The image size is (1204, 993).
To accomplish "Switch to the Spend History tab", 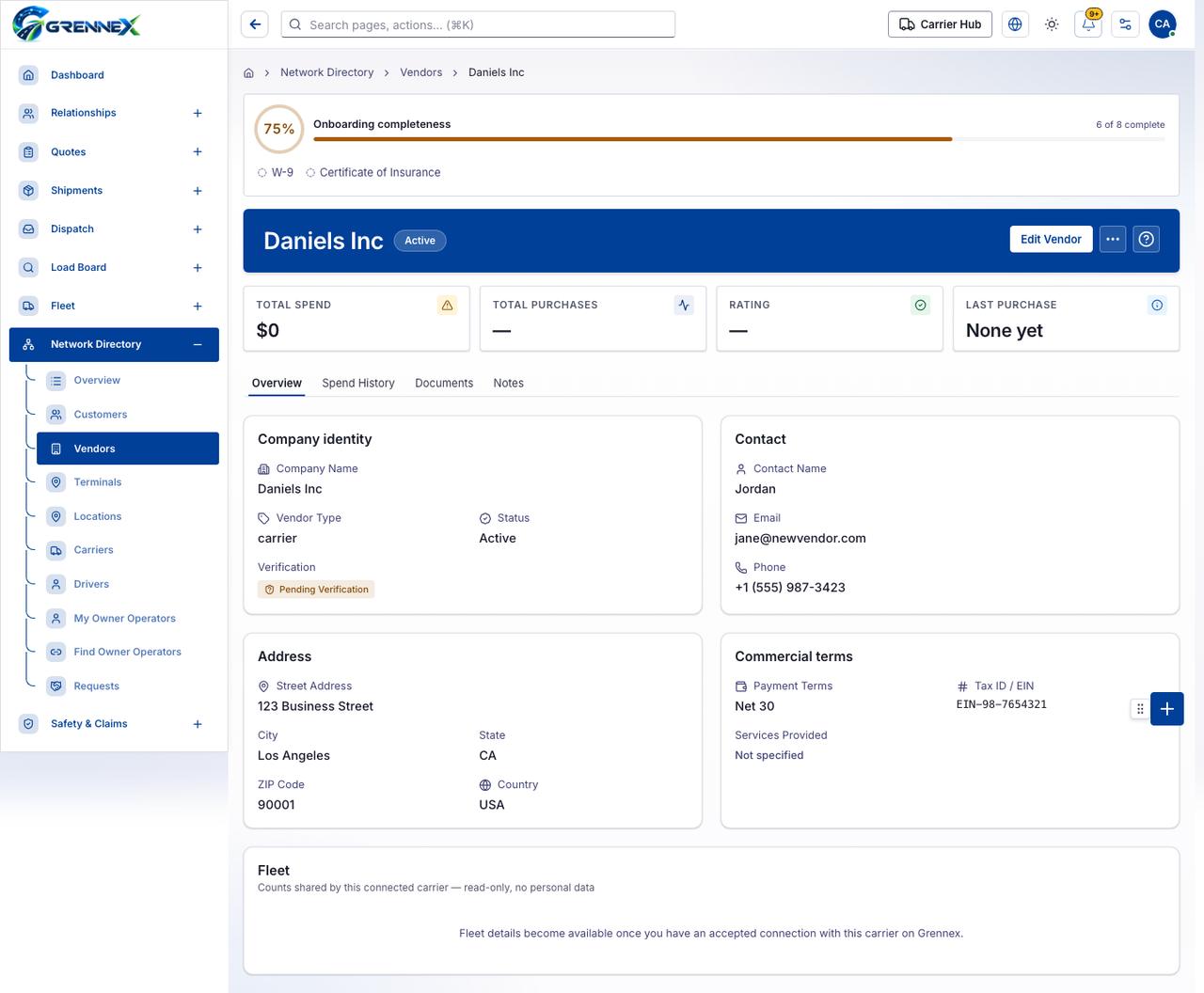I will tap(358, 383).
